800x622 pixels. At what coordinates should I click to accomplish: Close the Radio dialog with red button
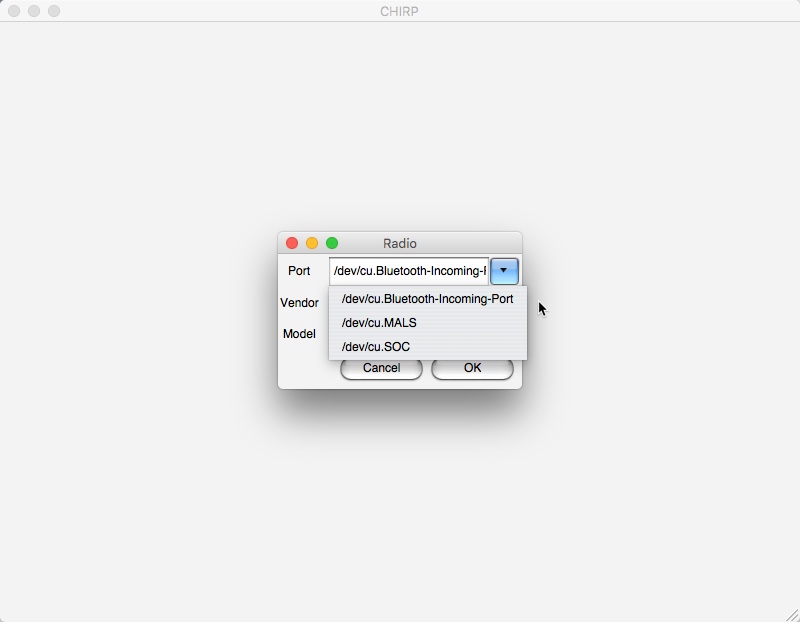pos(292,243)
